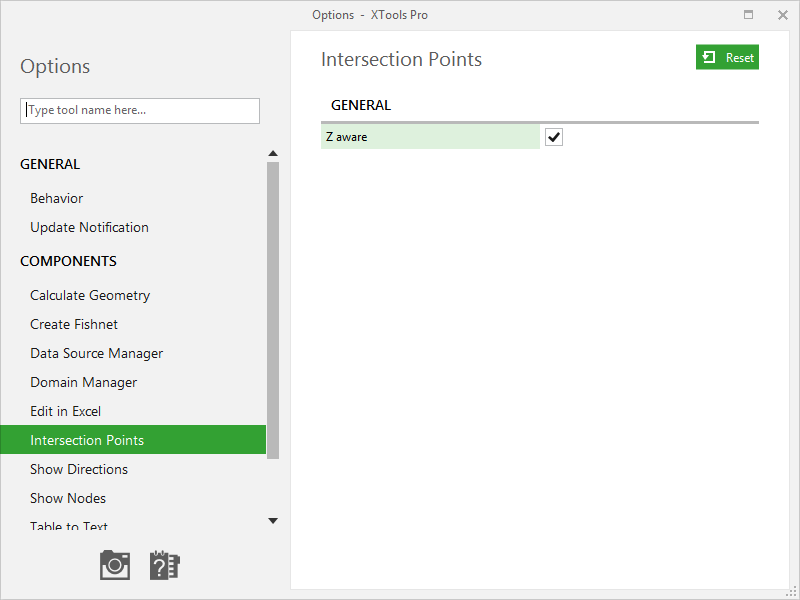800x600 pixels.
Task: Click the Reset button
Action: point(727,57)
